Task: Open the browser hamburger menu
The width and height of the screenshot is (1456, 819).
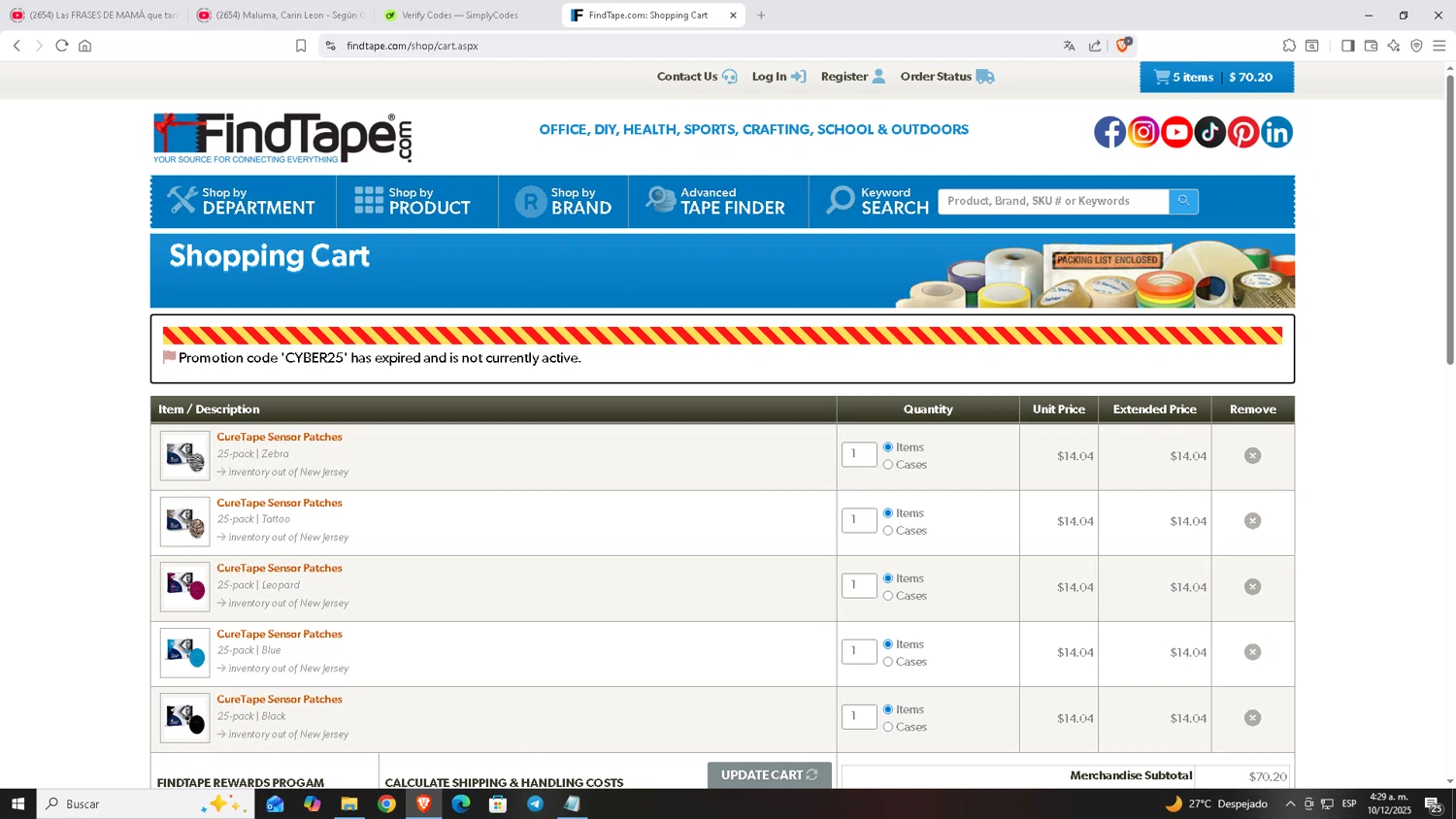Action: (1439, 46)
